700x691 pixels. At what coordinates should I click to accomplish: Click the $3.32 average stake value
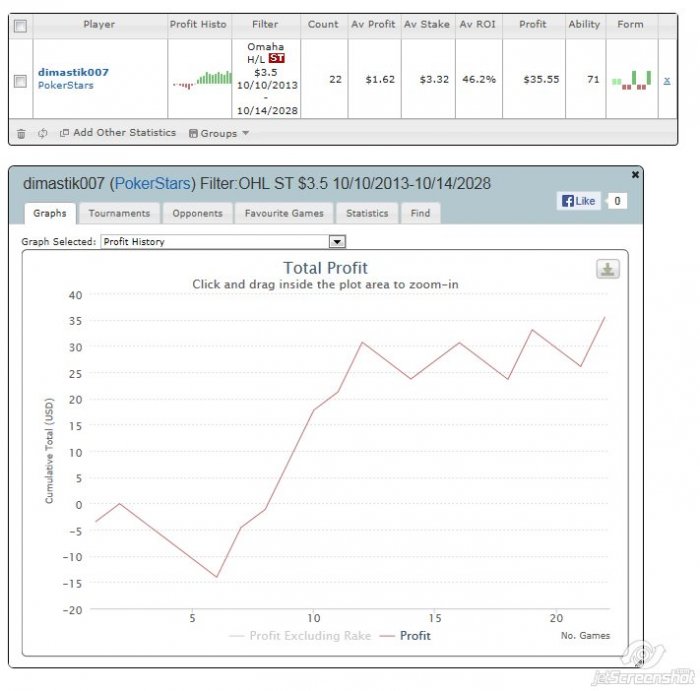(x=434, y=79)
